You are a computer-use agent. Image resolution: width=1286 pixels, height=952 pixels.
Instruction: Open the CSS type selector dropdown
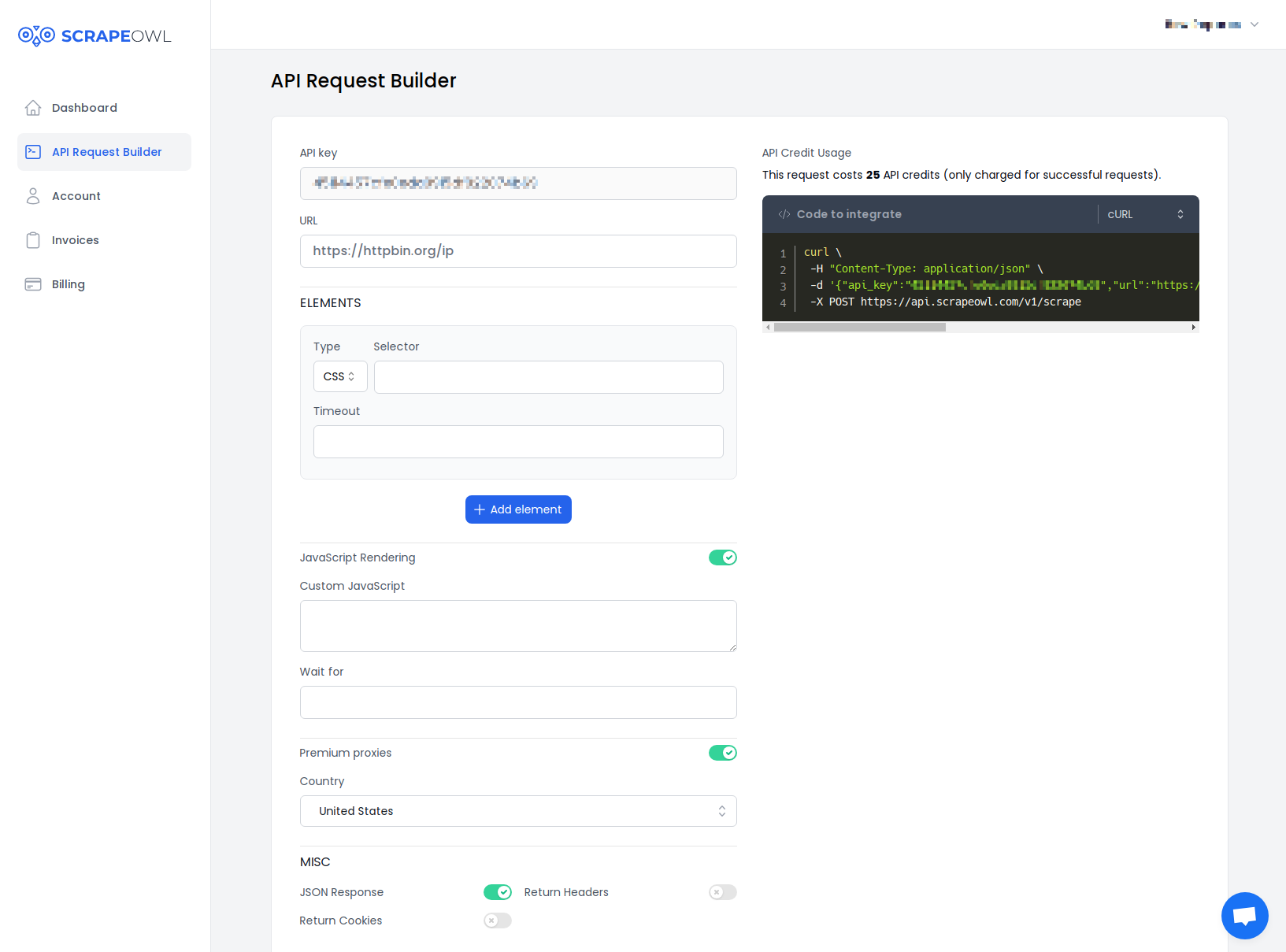pos(339,376)
